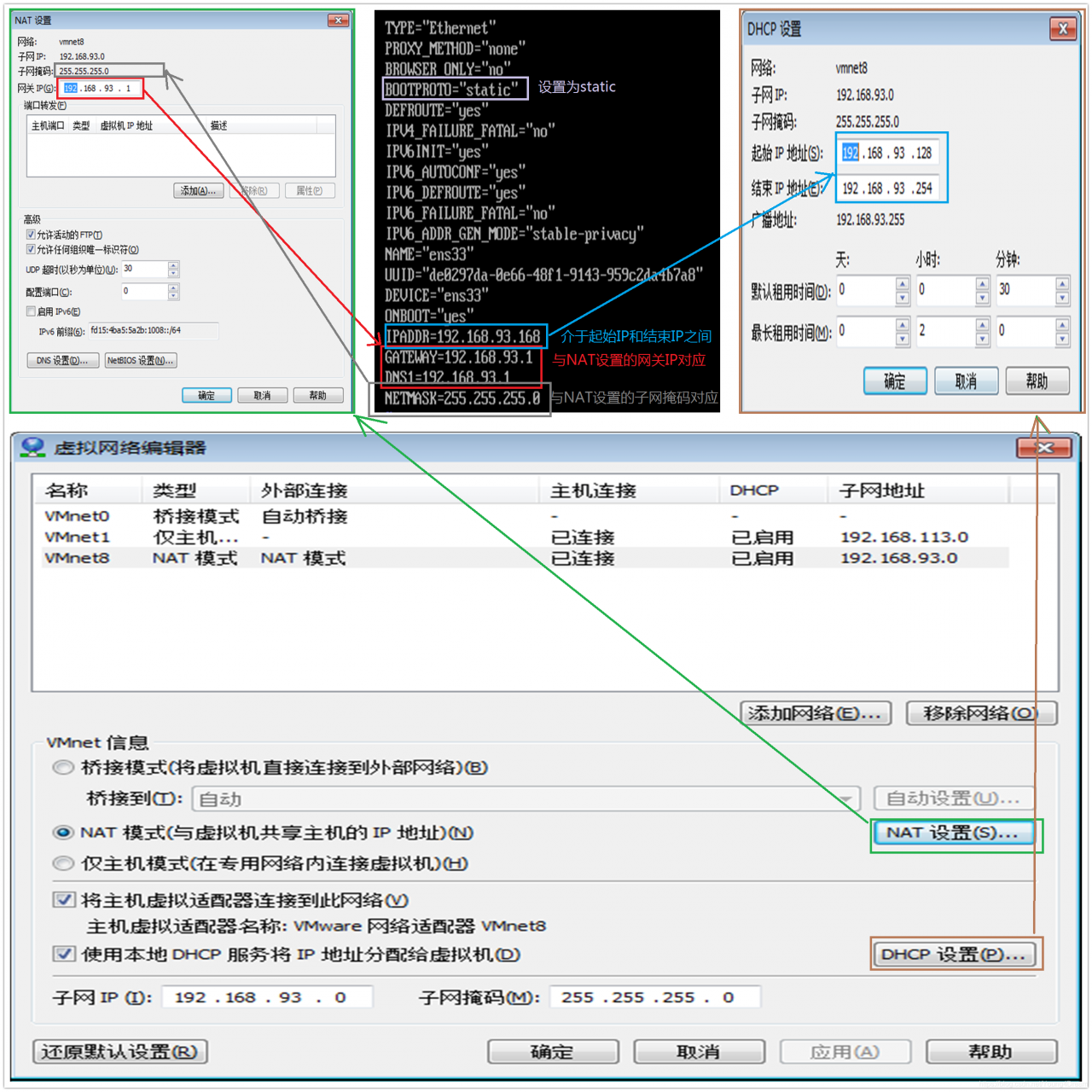
Task: Increase default lease days in DHCP 设置
Action: [x=903, y=284]
